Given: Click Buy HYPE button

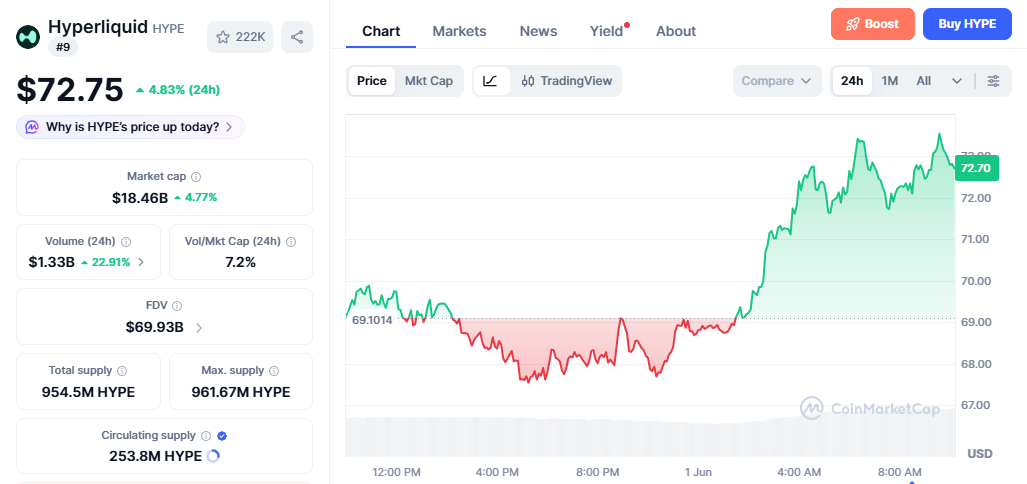Looking at the screenshot, I should (x=967, y=24).
